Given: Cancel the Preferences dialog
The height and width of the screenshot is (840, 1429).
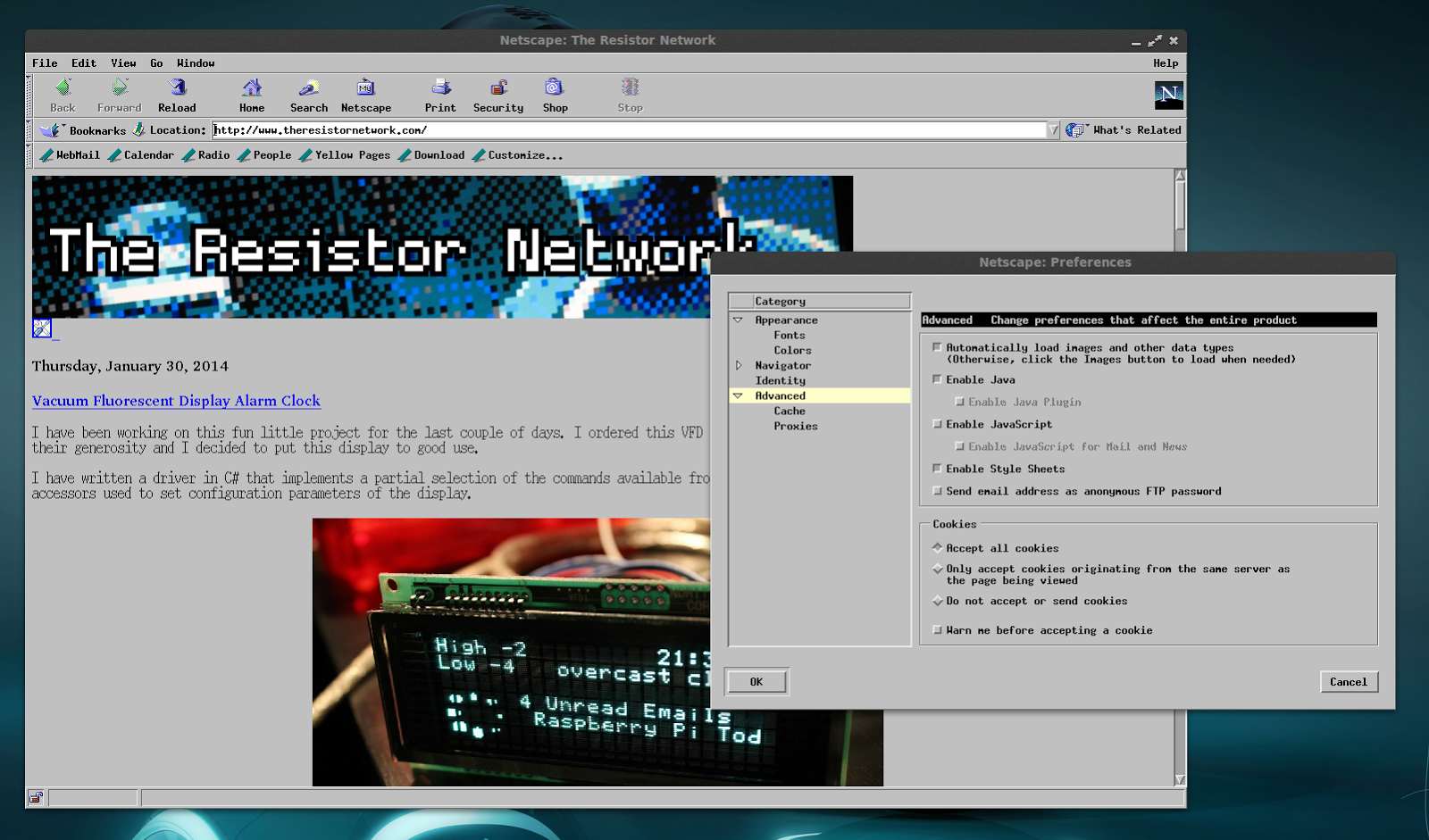Looking at the screenshot, I should click(1349, 682).
